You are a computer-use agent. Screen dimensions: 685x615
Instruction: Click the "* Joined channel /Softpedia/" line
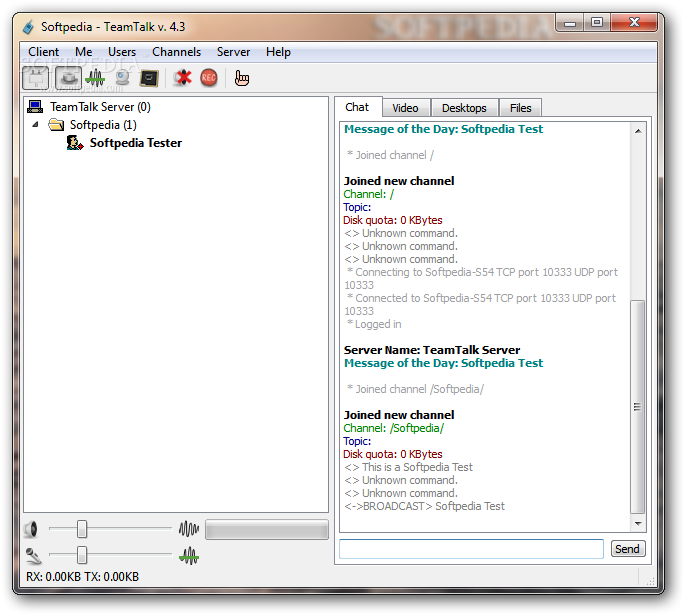[415, 389]
